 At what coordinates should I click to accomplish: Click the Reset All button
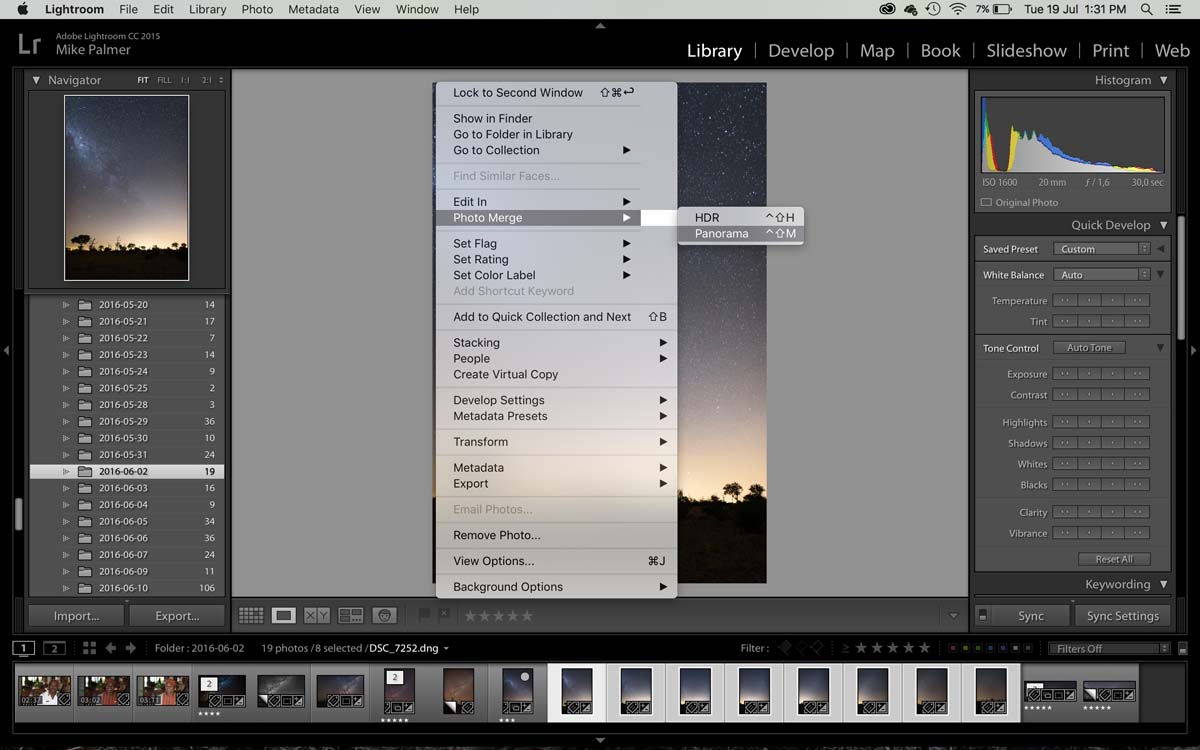[x=1114, y=559]
